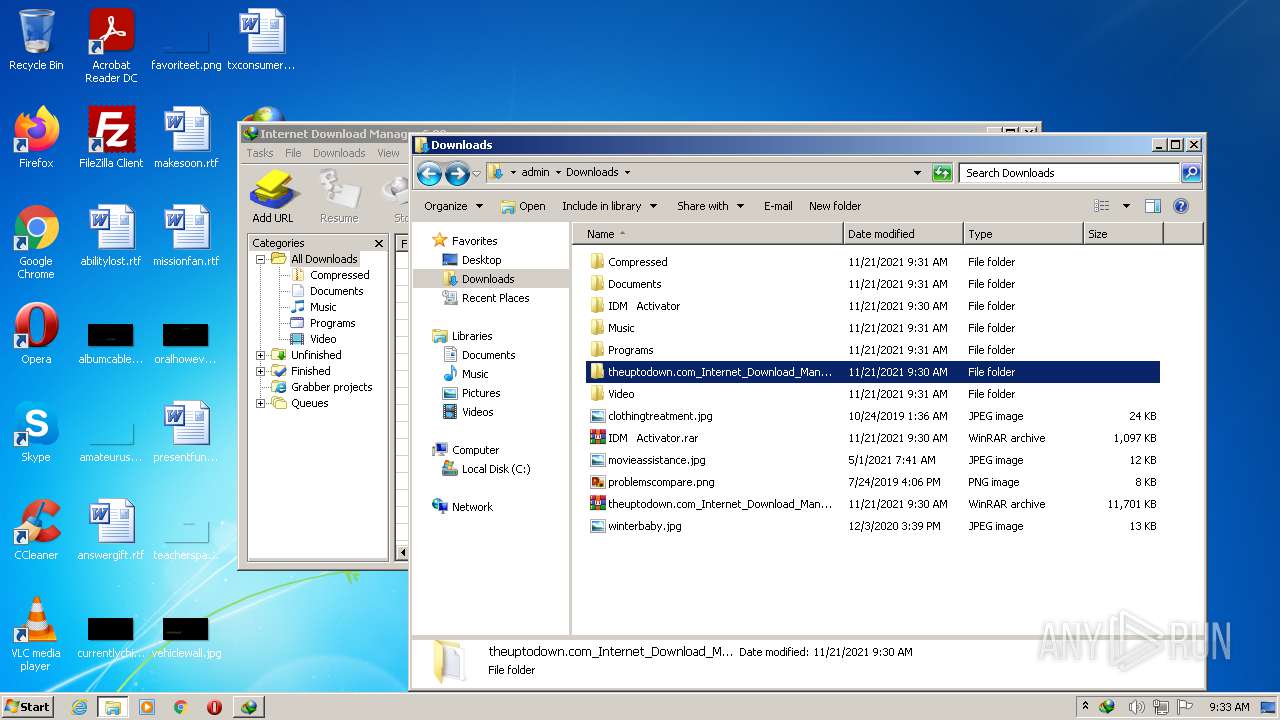The image size is (1280, 720).
Task: Show hidden system tray icons arrow
Action: pos(1085,707)
